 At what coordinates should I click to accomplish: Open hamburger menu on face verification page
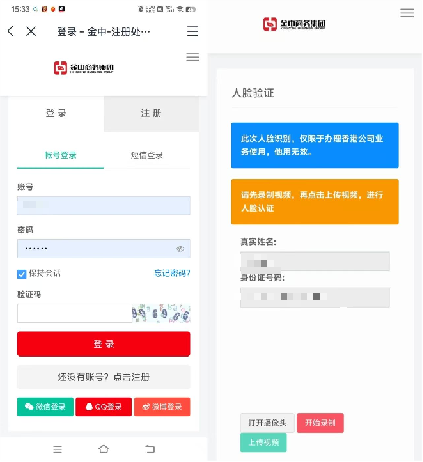pos(407,13)
